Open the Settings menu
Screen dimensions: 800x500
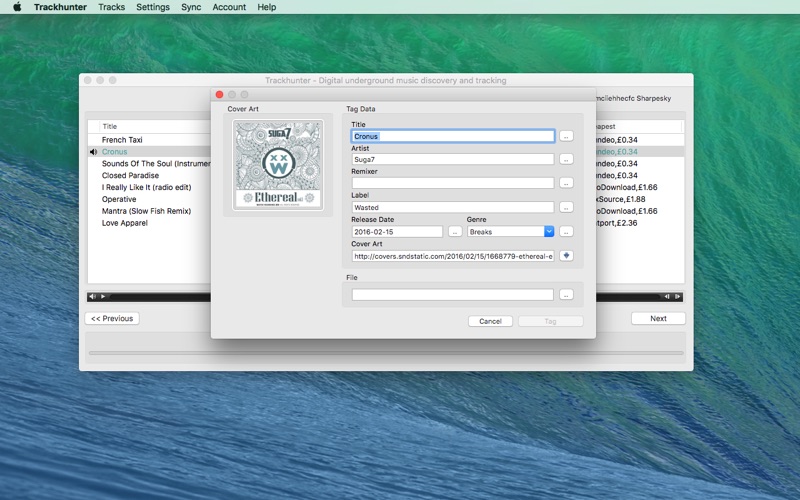[153, 7]
